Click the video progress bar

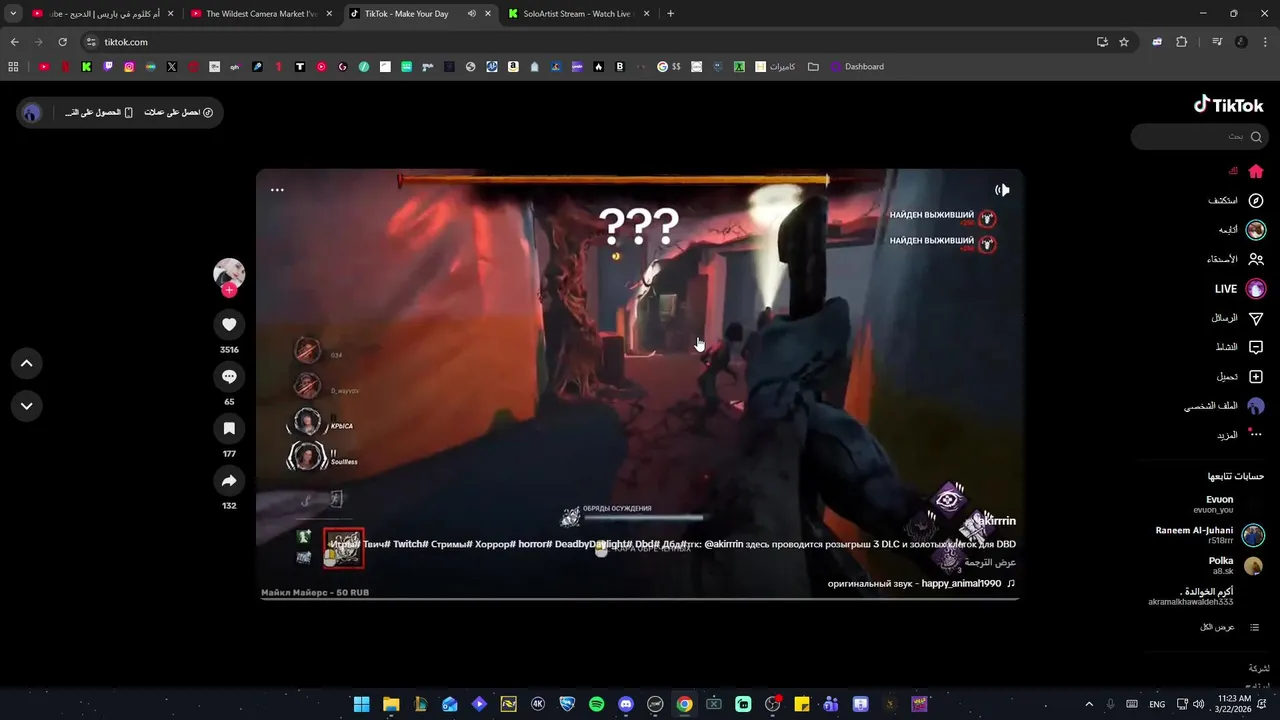point(638,599)
